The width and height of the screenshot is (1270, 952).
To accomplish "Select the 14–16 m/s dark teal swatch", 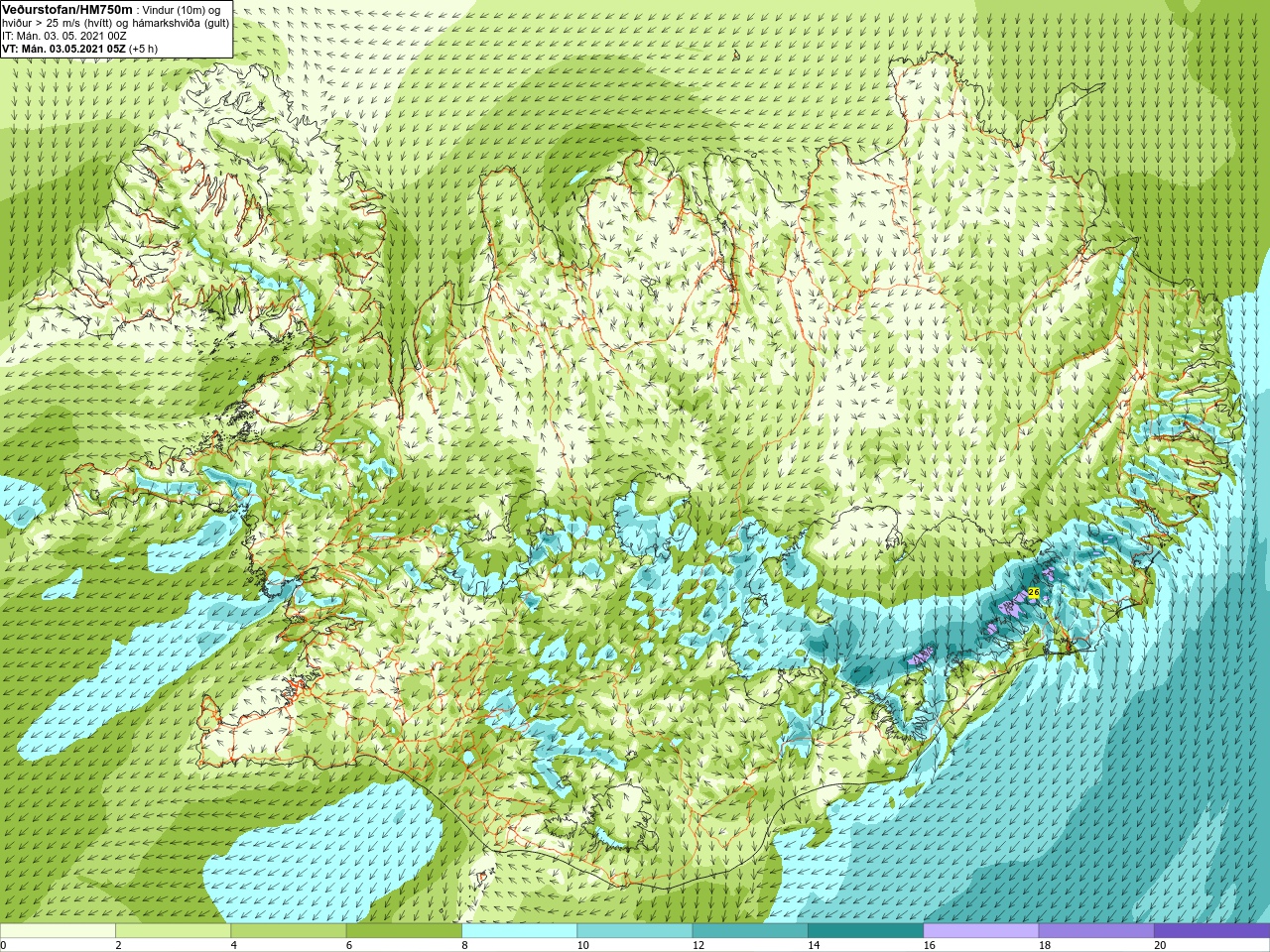I will (865, 931).
